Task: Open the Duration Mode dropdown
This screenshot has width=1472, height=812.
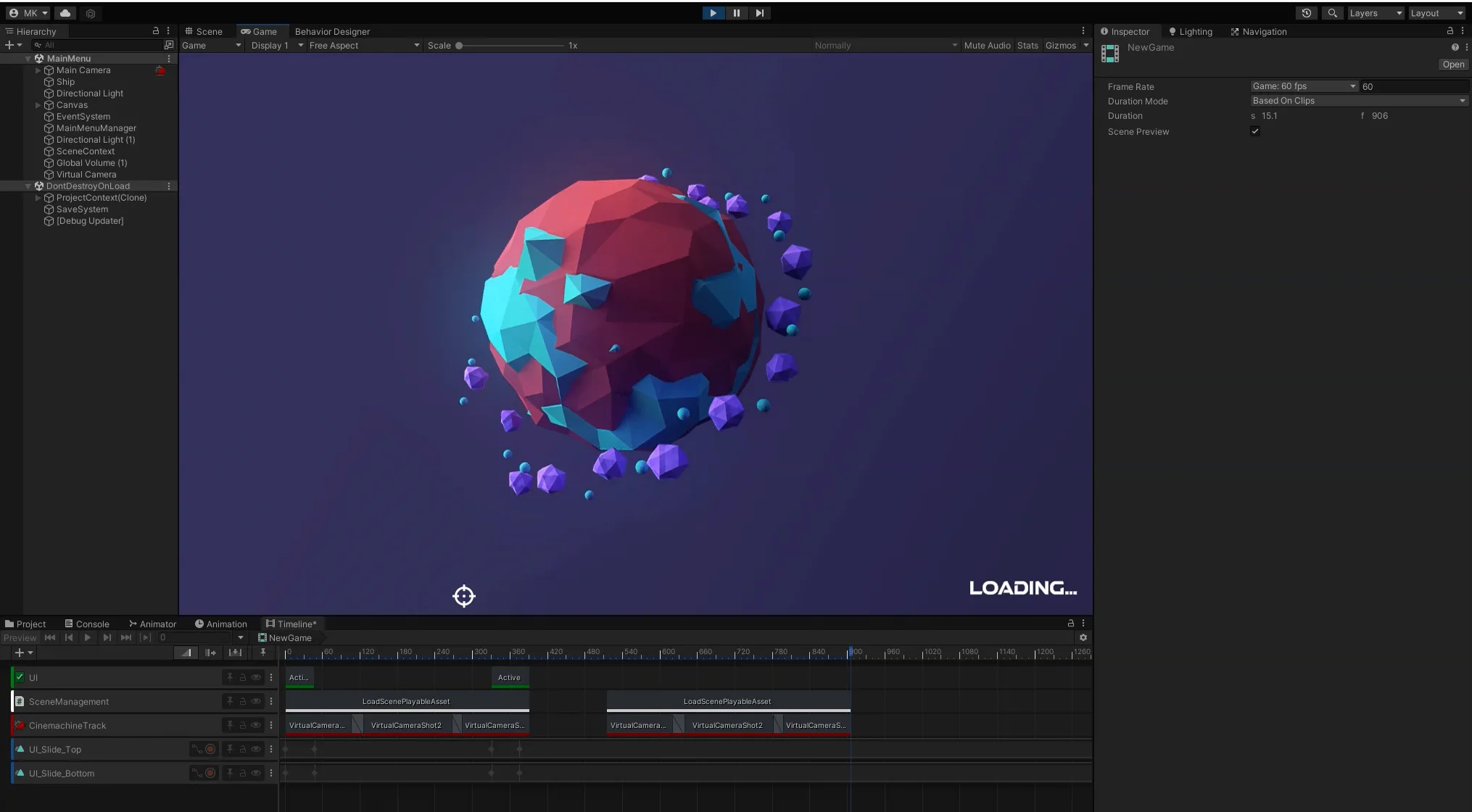Action: click(1359, 101)
